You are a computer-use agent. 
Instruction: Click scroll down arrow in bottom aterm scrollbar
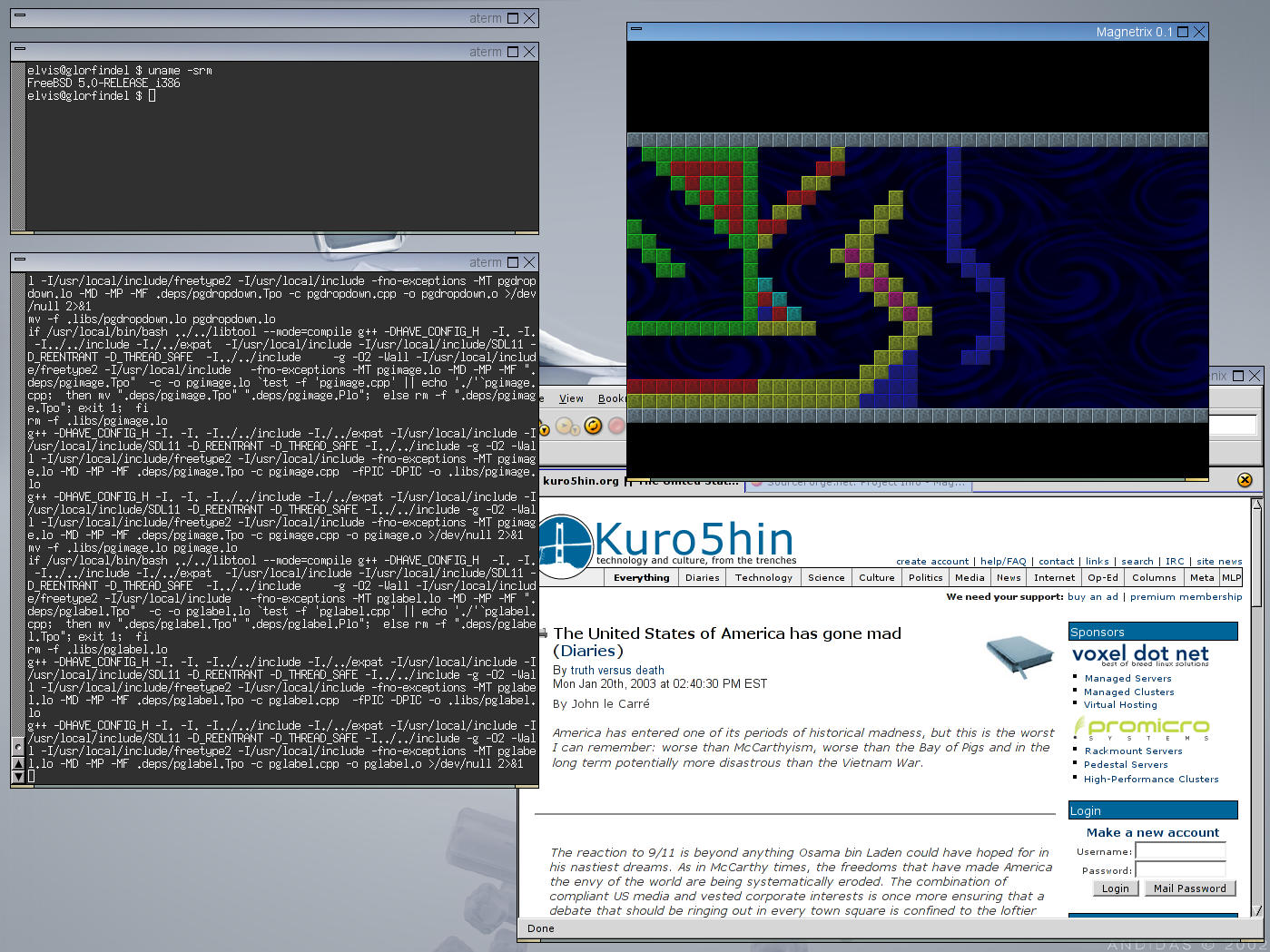coord(17,776)
